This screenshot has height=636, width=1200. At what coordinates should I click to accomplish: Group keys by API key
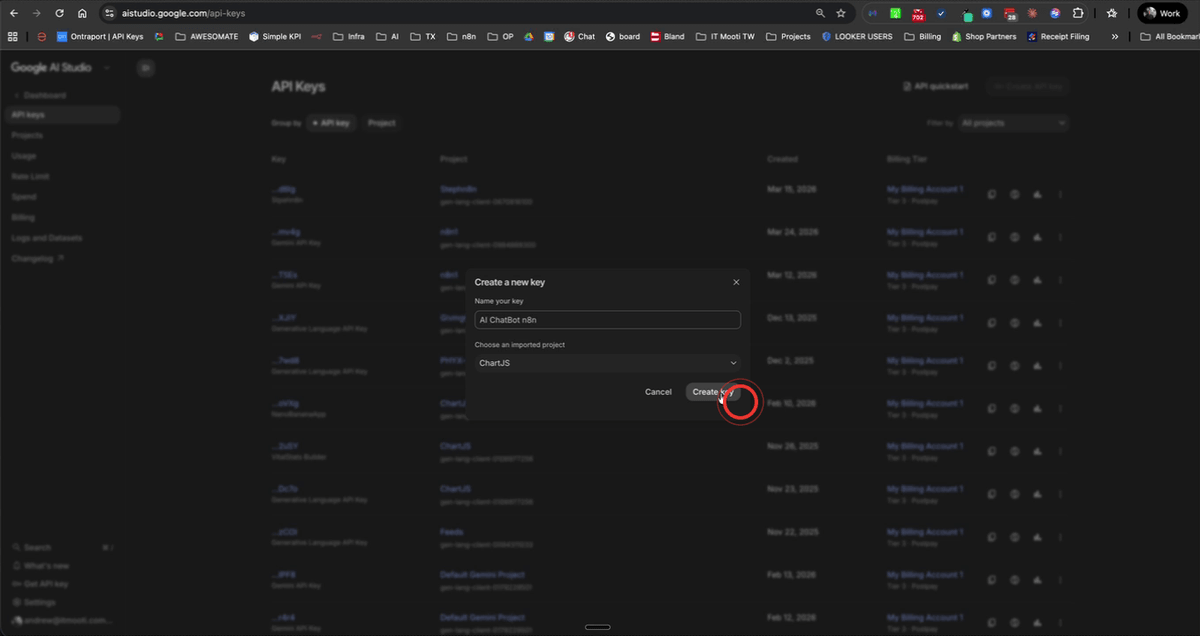click(x=330, y=123)
